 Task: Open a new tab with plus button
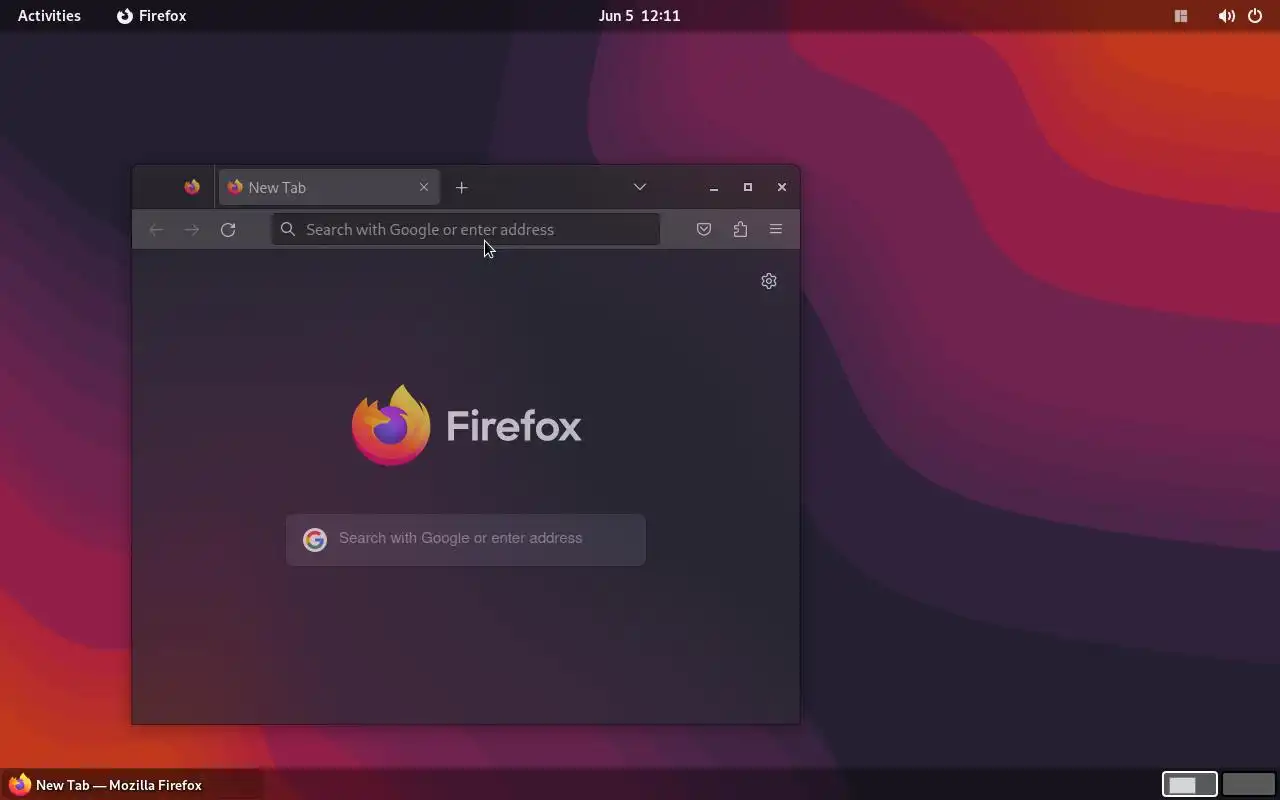[462, 187]
